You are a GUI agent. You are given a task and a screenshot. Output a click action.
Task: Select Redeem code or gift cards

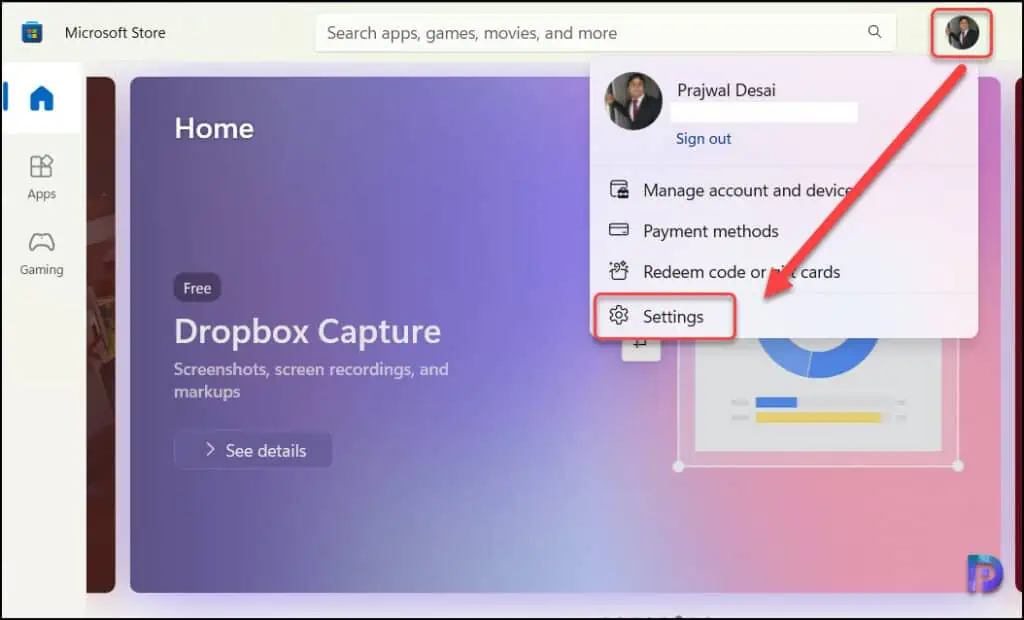784,272
